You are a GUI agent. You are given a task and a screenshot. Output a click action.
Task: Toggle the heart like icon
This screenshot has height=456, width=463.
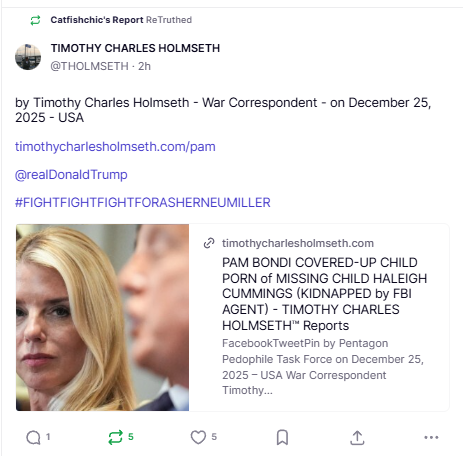click(198, 437)
